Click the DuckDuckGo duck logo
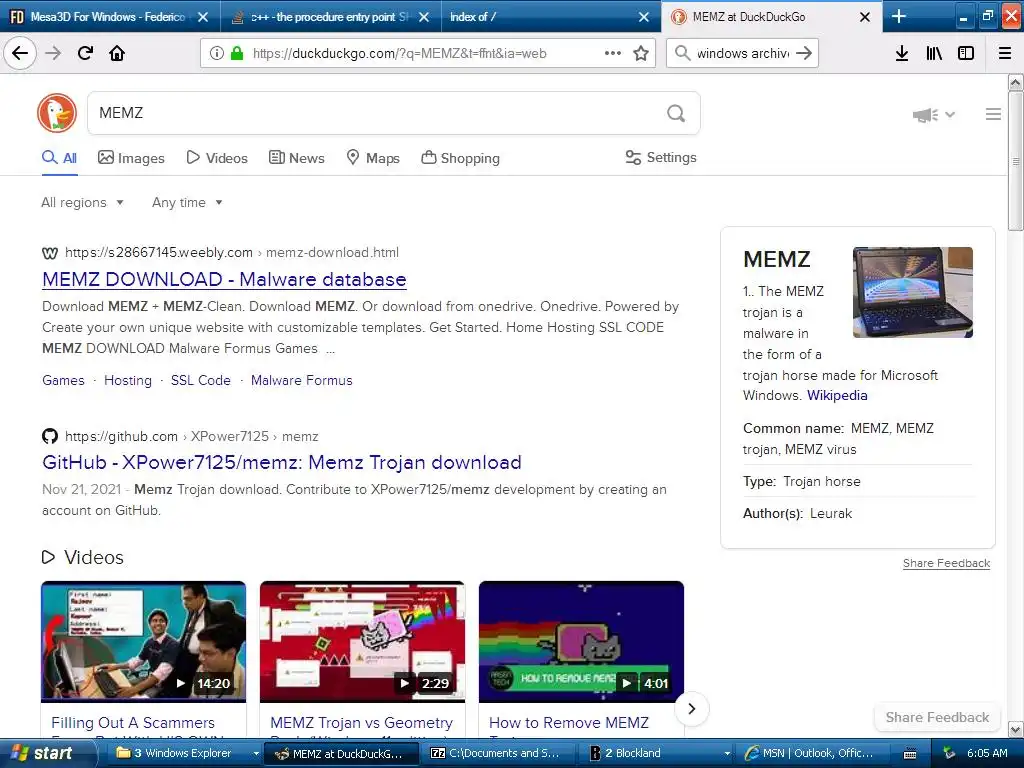1024x768 pixels. coord(57,113)
